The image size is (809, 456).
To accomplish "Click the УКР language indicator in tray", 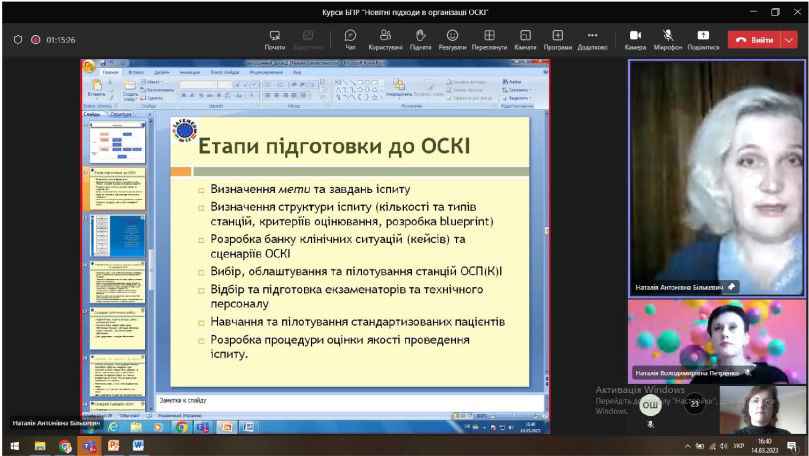I will click(x=739, y=446).
